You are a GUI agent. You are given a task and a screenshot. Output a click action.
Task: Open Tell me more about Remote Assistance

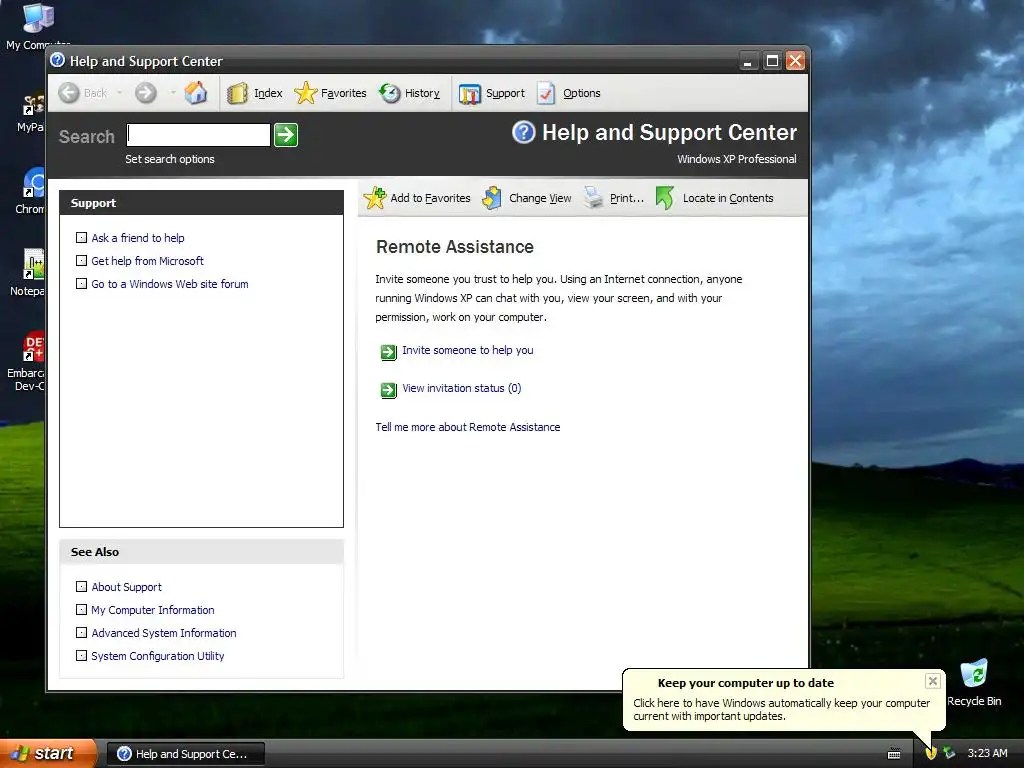pyautogui.click(x=468, y=427)
